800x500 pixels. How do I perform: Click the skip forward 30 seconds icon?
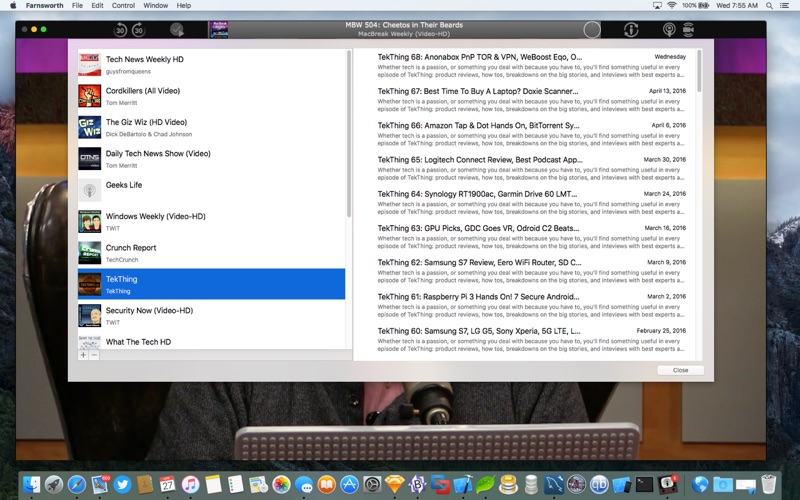point(138,30)
